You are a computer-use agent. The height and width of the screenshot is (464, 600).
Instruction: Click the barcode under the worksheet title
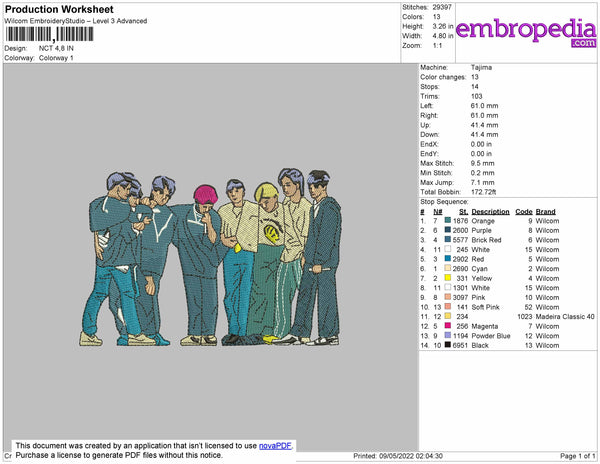click(x=49, y=34)
